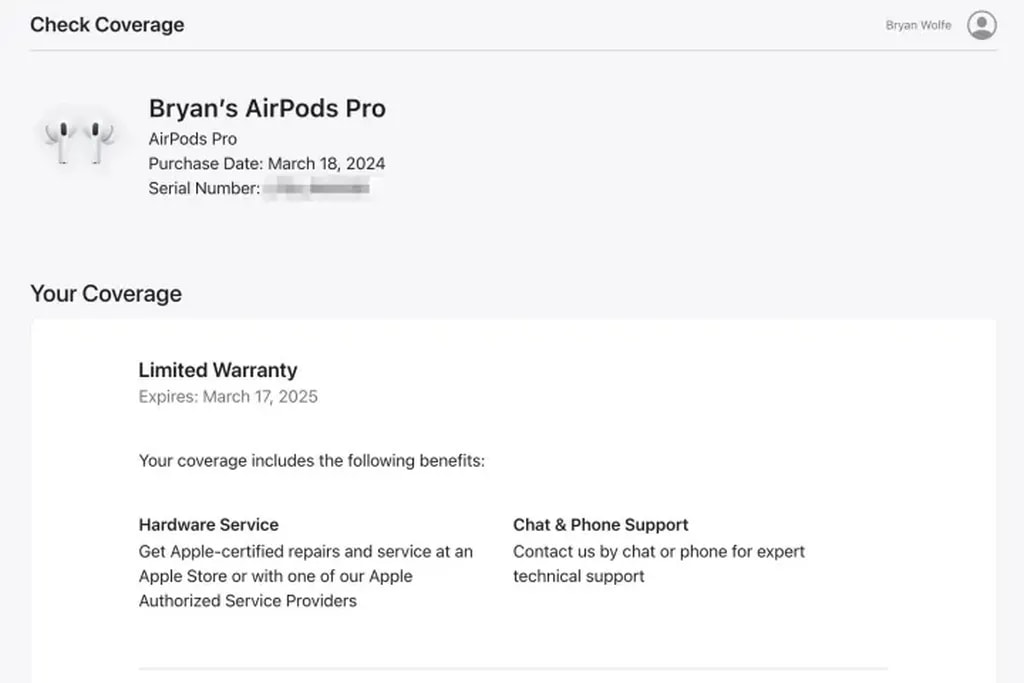
Task: Click the Limited Warranty heading
Action: 217,370
